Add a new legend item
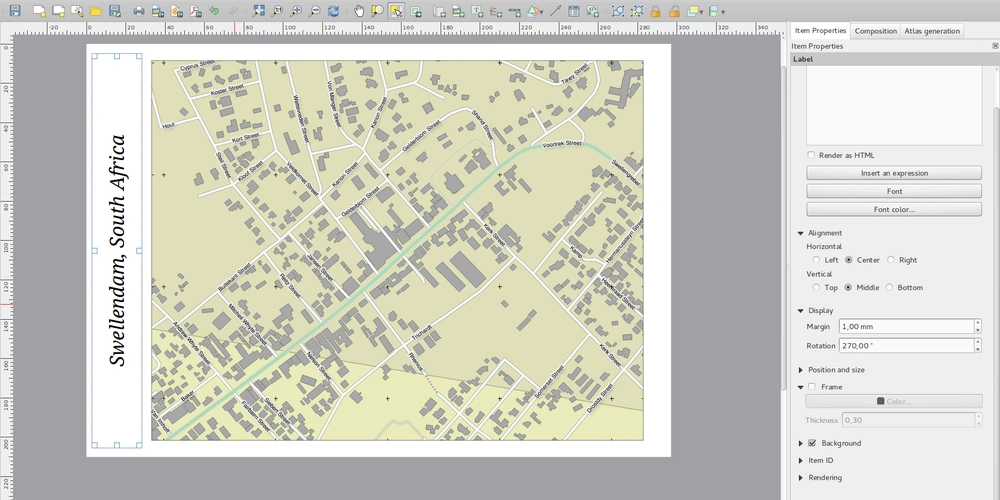This screenshot has height=500, width=1000. click(x=496, y=11)
